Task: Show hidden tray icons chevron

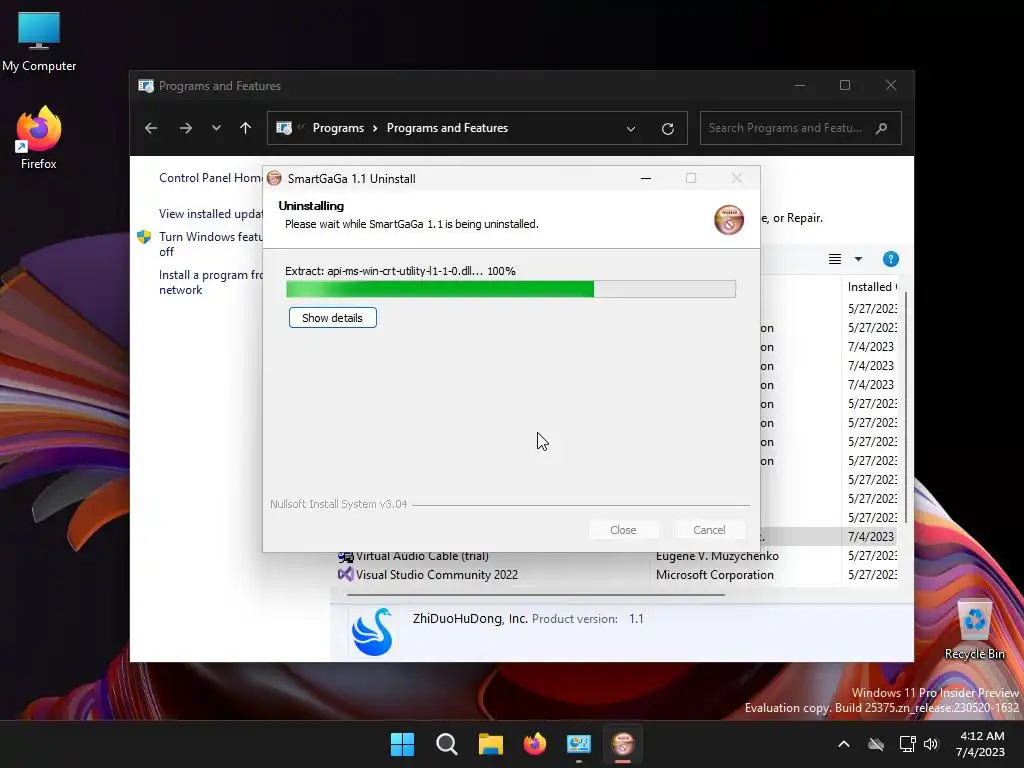Action: tap(844, 744)
